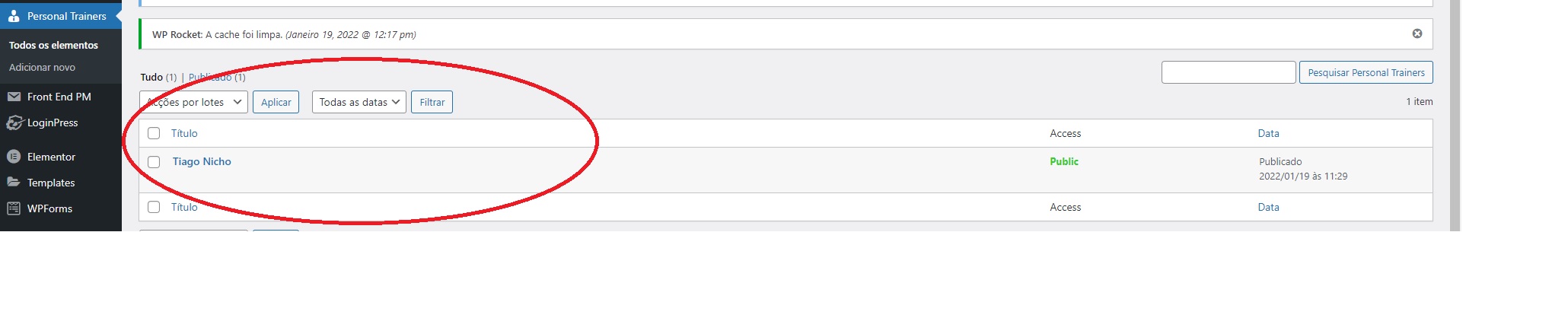Click the Filtrar button
The image size is (1568, 318).
(432, 102)
